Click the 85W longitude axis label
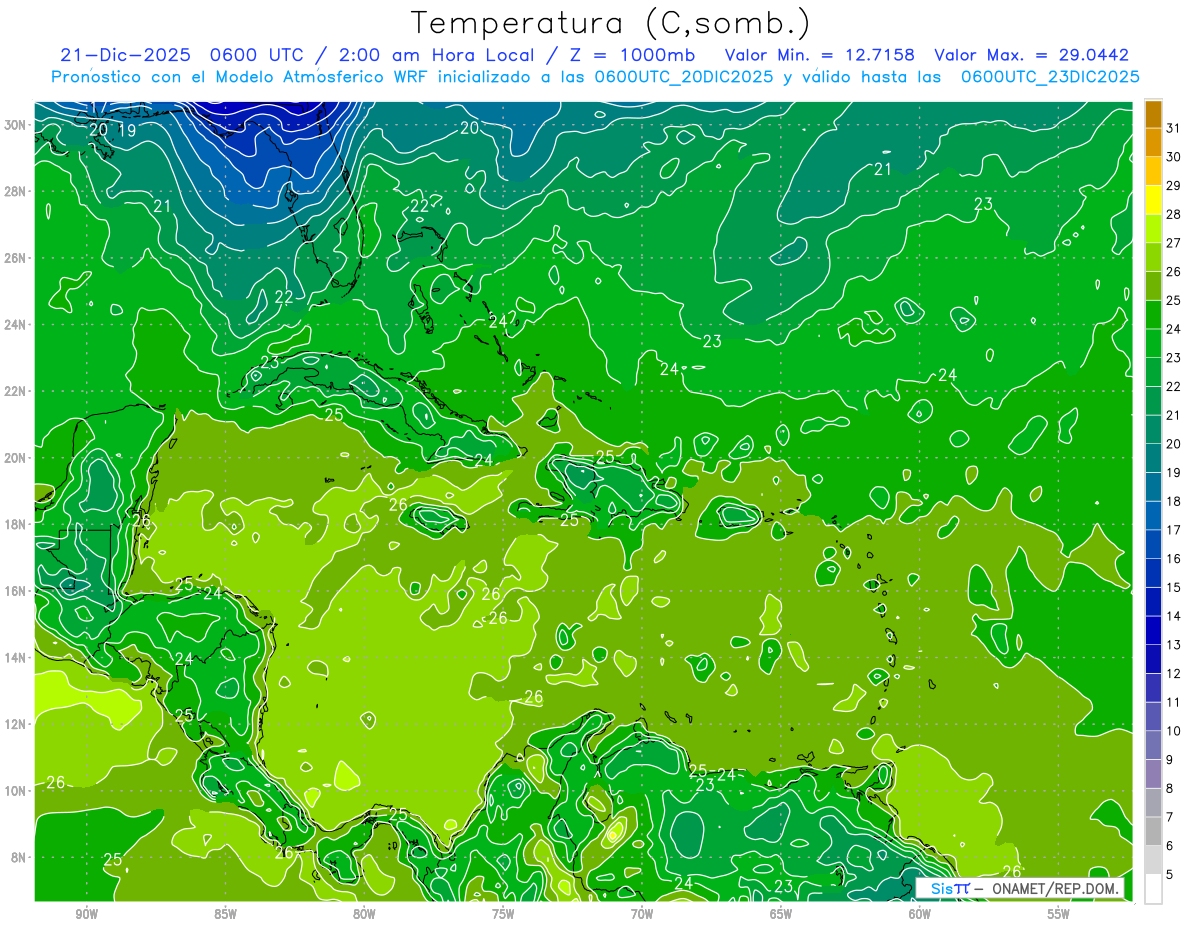 point(226,914)
